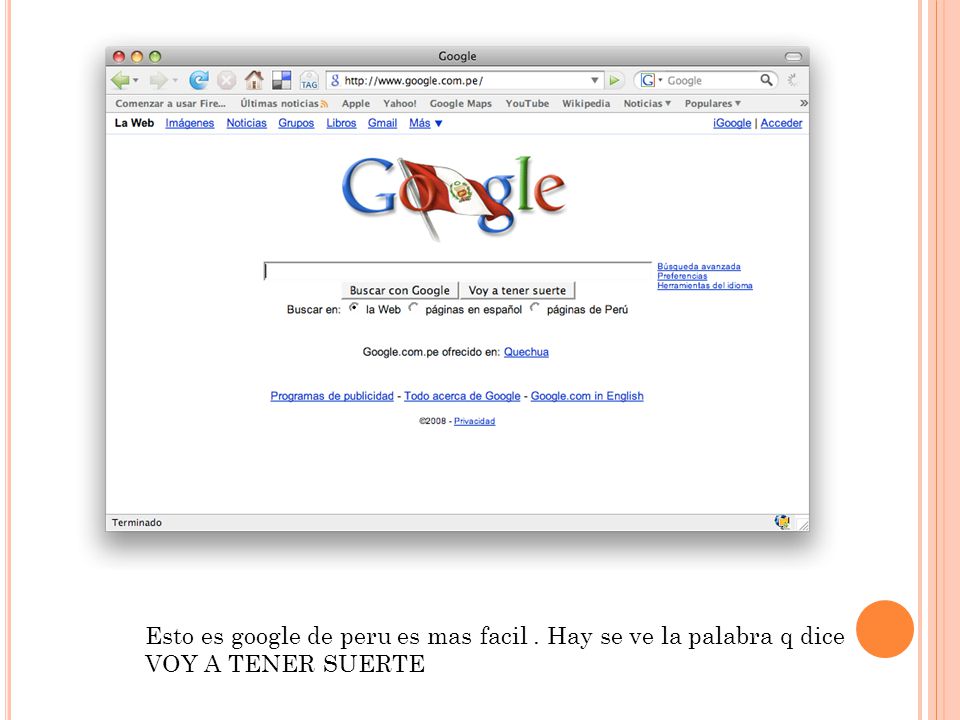Open the Grupos link
This screenshot has height=720, width=960.
point(296,123)
